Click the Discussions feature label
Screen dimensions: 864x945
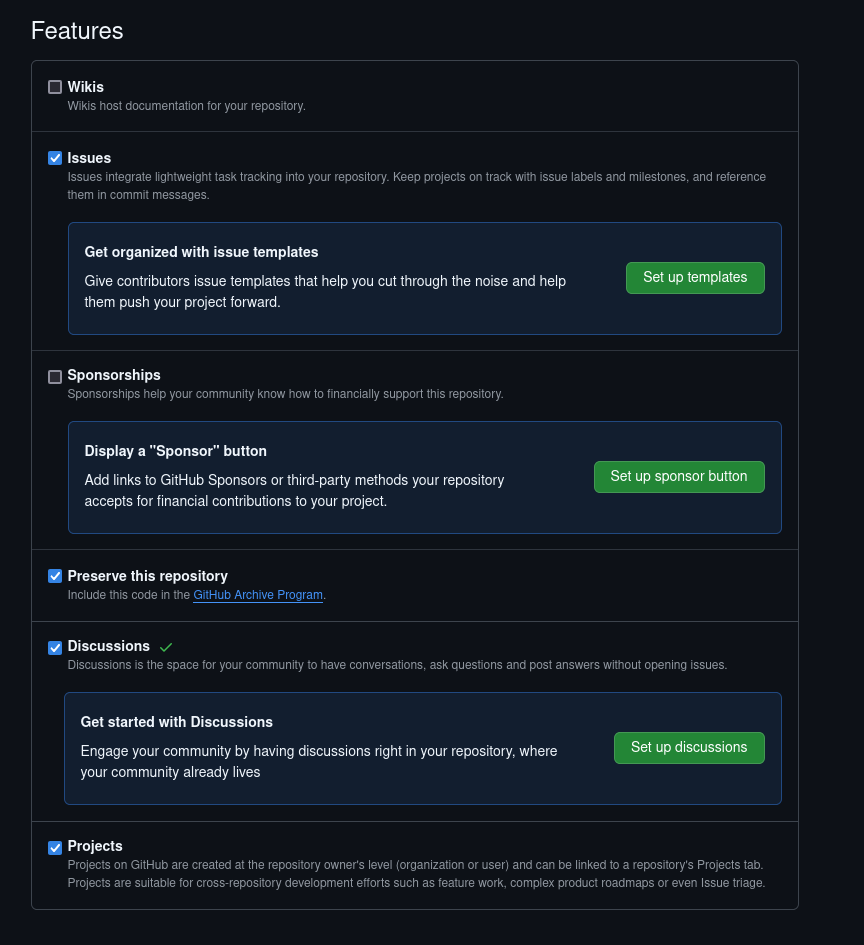[x=108, y=646]
